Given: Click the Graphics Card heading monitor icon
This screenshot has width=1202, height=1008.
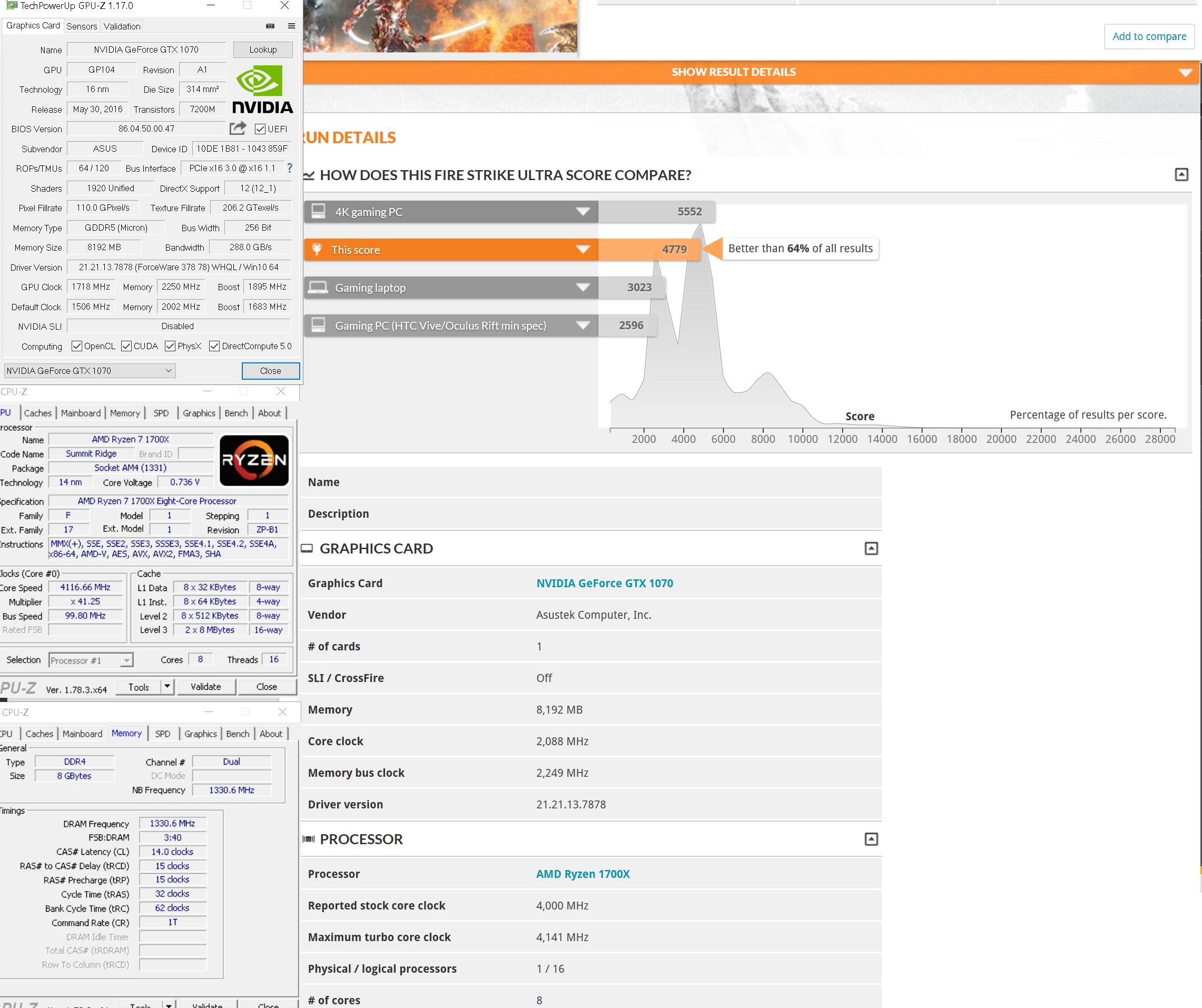Looking at the screenshot, I should [x=308, y=548].
